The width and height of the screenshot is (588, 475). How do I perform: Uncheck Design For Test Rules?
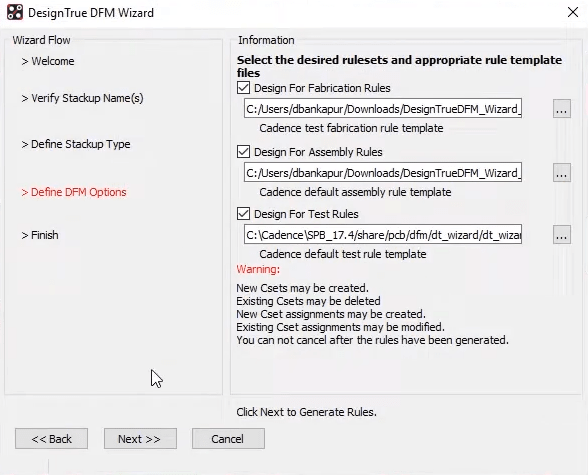click(243, 214)
